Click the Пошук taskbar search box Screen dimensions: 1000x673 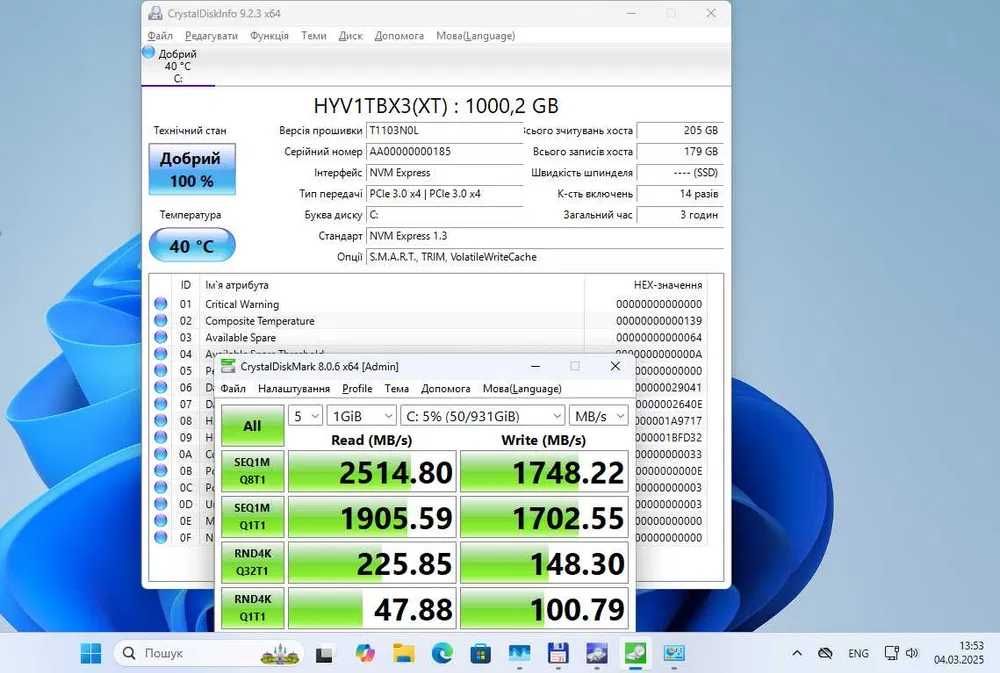click(x=209, y=653)
